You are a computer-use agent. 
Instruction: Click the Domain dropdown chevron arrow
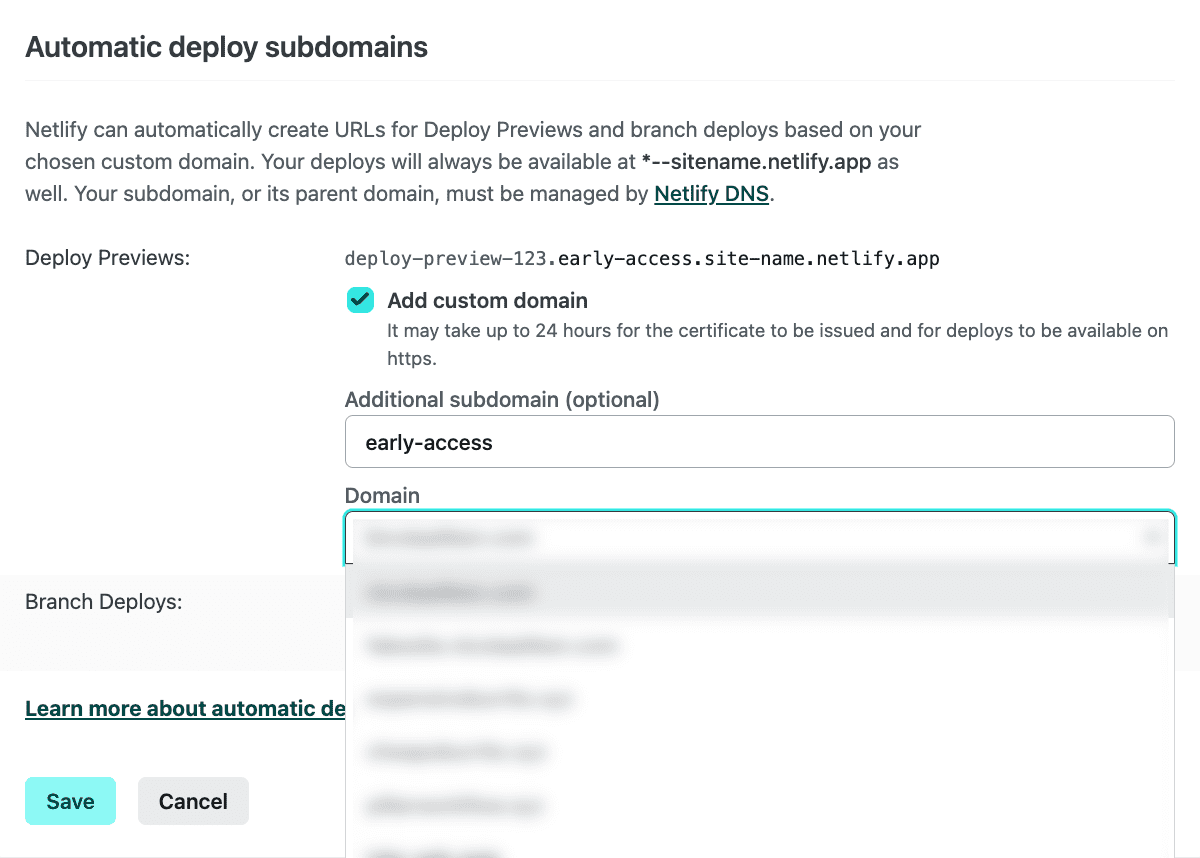click(1152, 538)
